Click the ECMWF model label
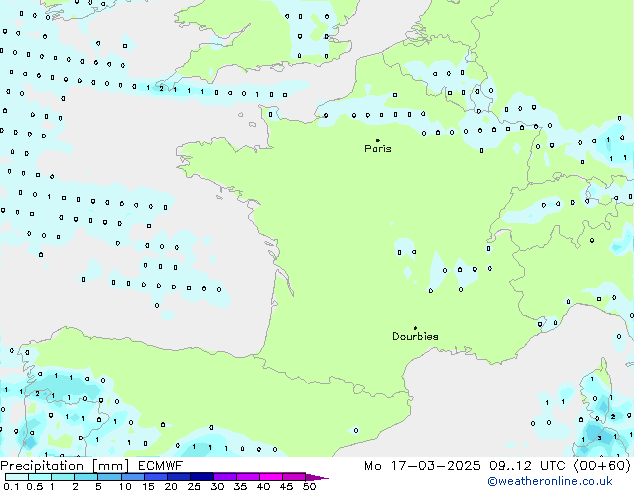Image resolution: width=634 pixels, height=490 pixels. (x=161, y=466)
